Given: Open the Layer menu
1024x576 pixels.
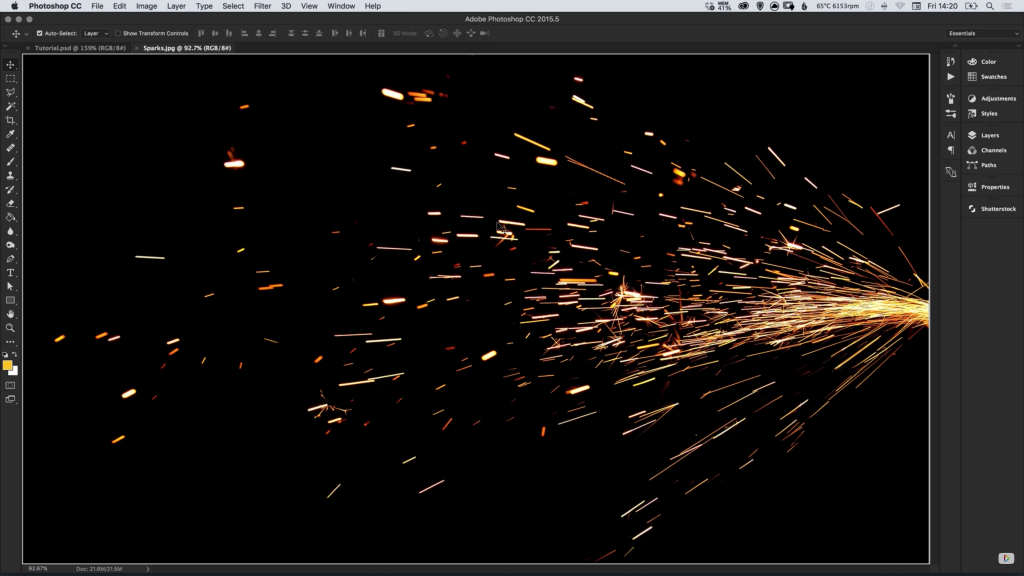Looking at the screenshot, I should tap(176, 6).
